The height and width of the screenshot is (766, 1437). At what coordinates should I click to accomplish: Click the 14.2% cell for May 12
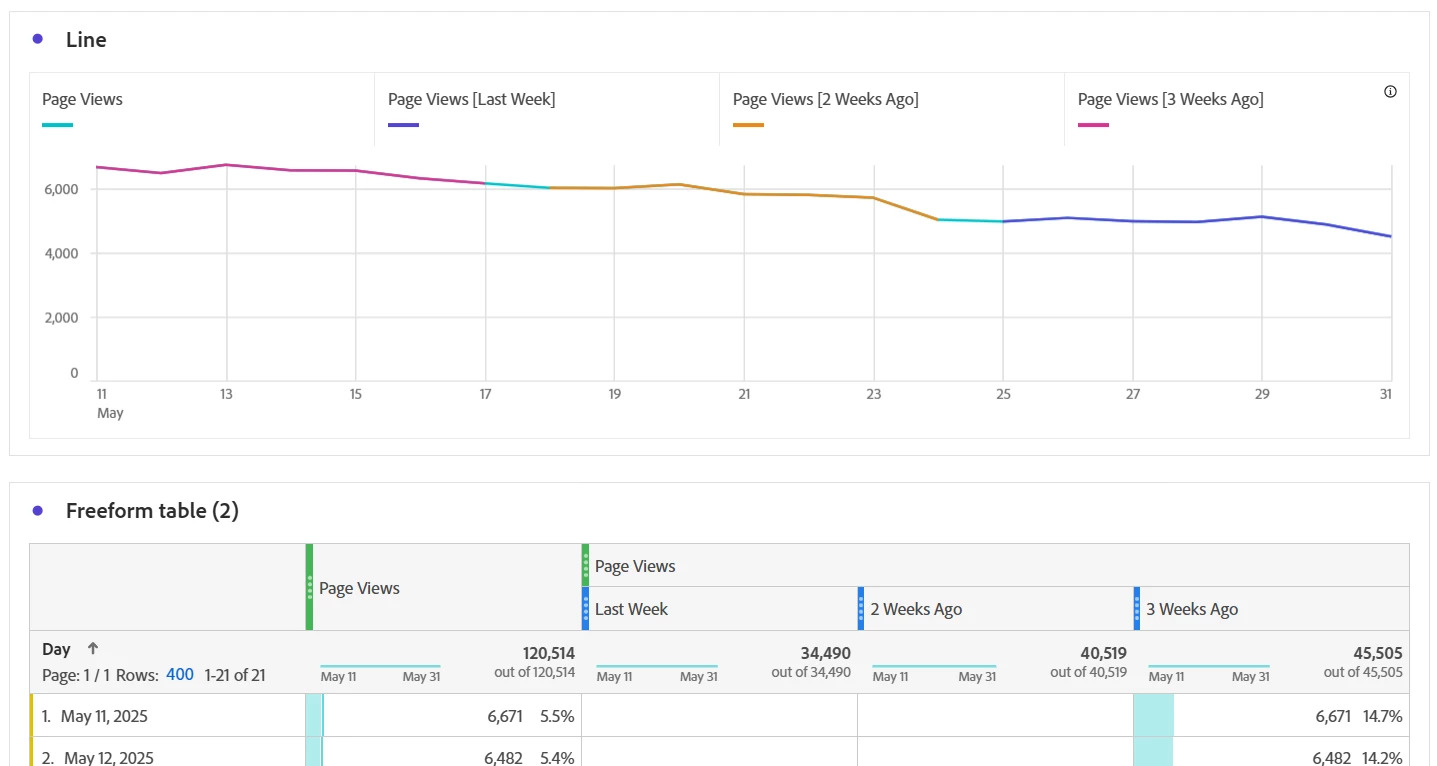[x=1383, y=758]
